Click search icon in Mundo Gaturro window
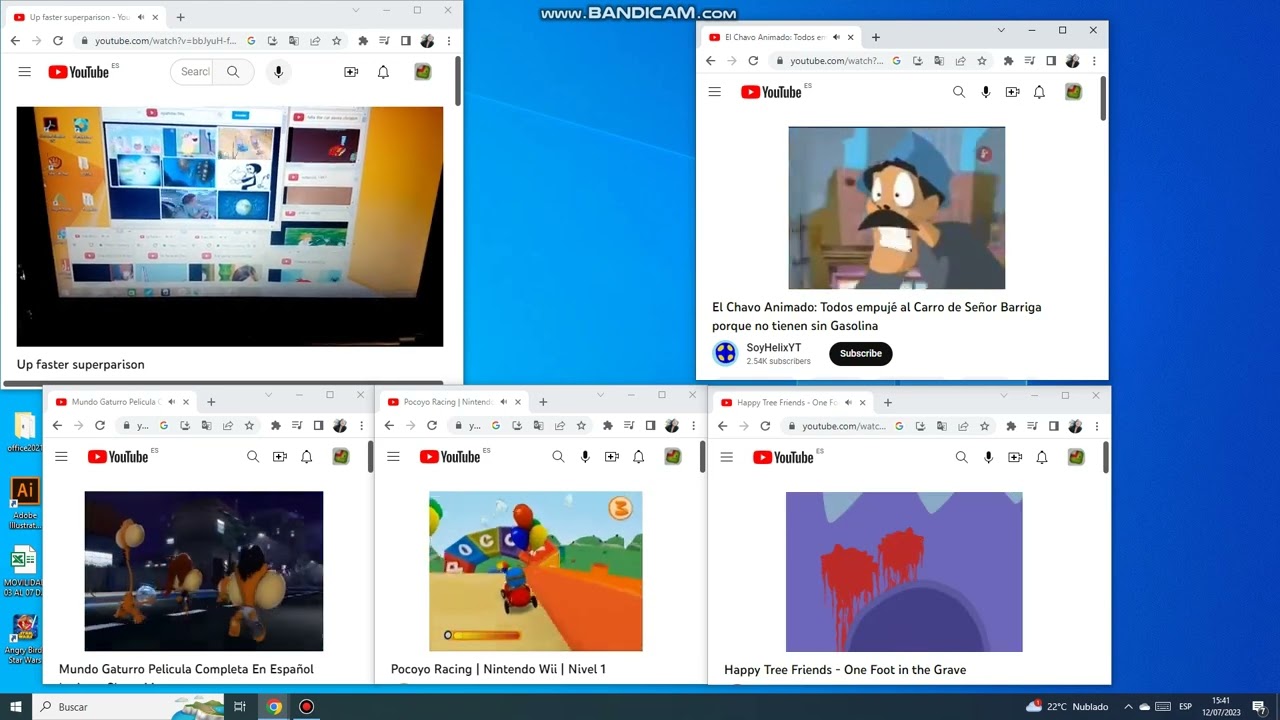Viewport: 1280px width, 720px height. 253,457
